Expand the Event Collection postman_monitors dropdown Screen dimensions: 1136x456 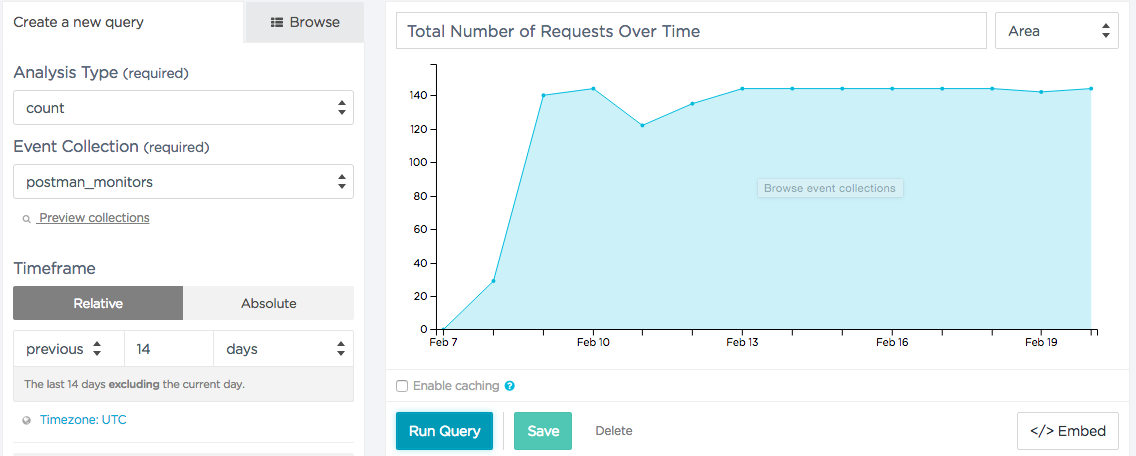coord(183,182)
